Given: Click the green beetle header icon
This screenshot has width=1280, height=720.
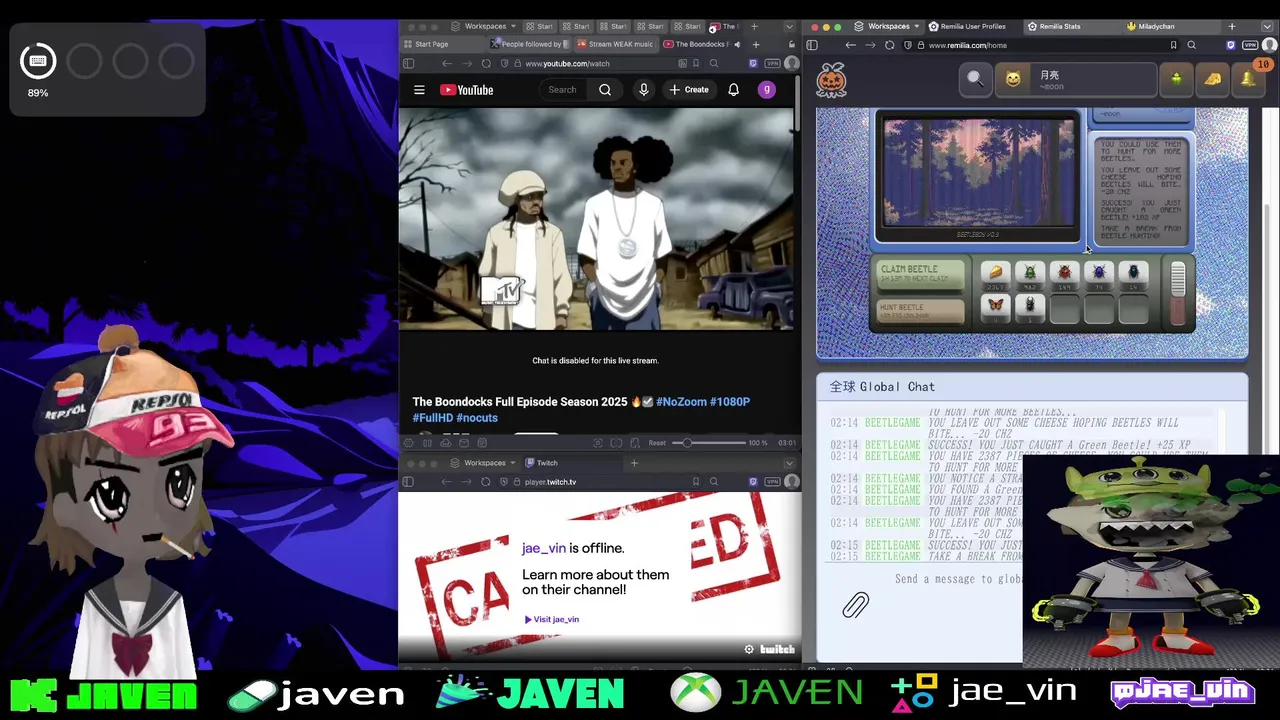Looking at the screenshot, I should (1176, 79).
